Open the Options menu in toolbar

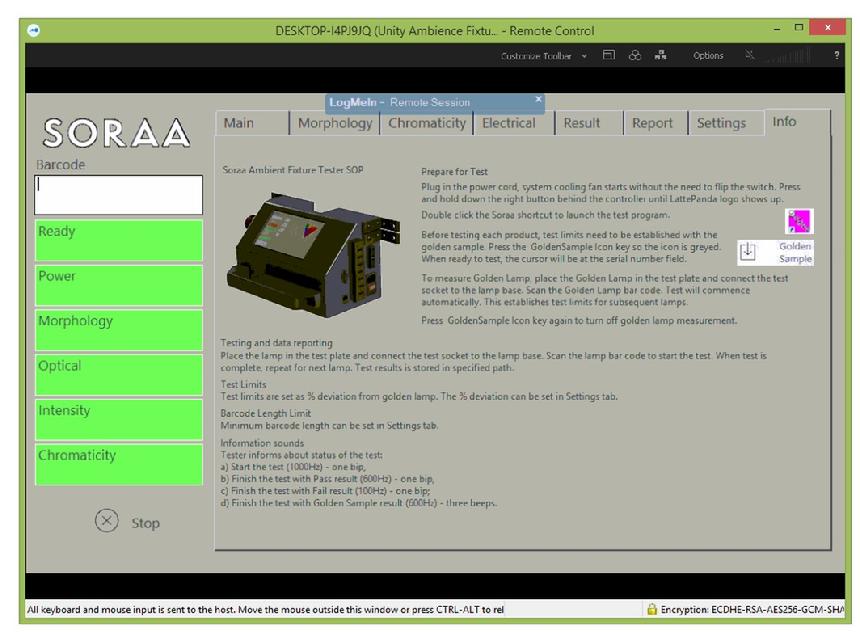pyautogui.click(x=708, y=55)
